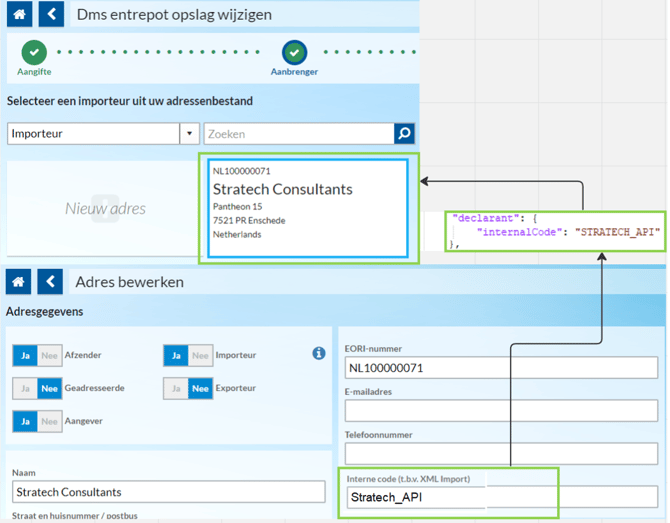The height and width of the screenshot is (523, 670).
Task: Click the Nieuw adres tile
Action: point(105,209)
